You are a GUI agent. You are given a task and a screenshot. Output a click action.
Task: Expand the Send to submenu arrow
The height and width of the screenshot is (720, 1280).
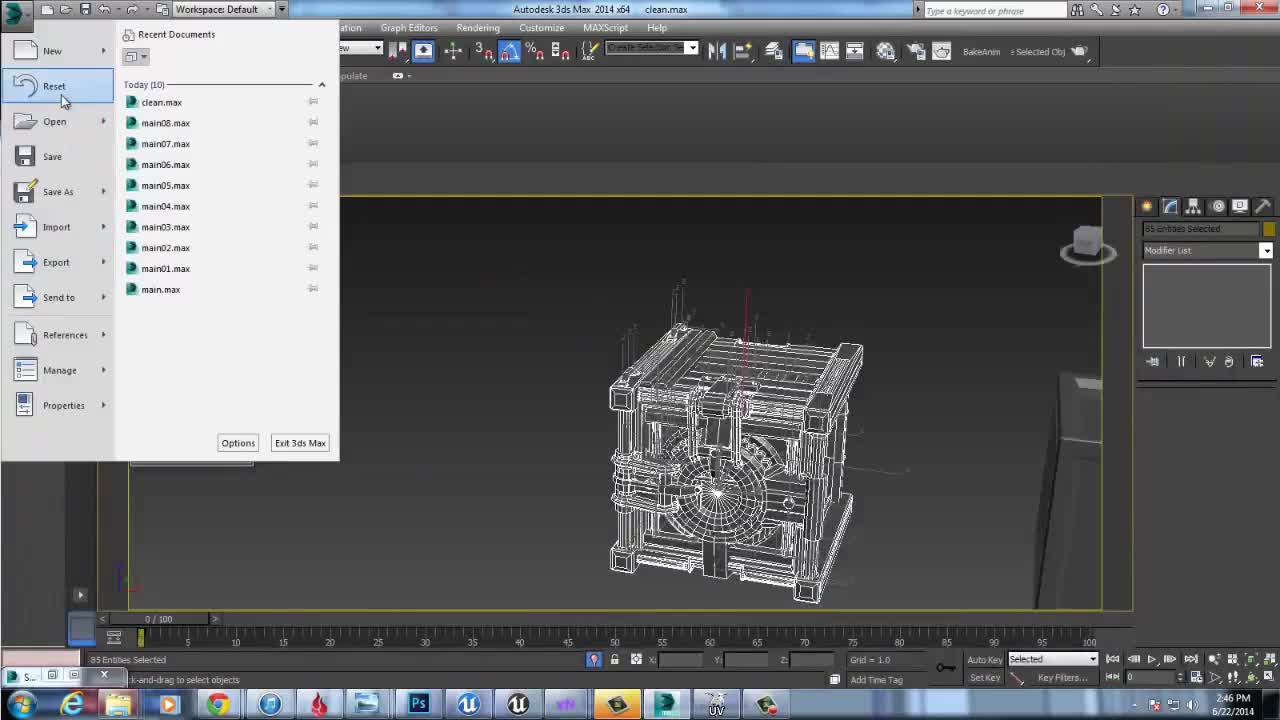coord(103,297)
